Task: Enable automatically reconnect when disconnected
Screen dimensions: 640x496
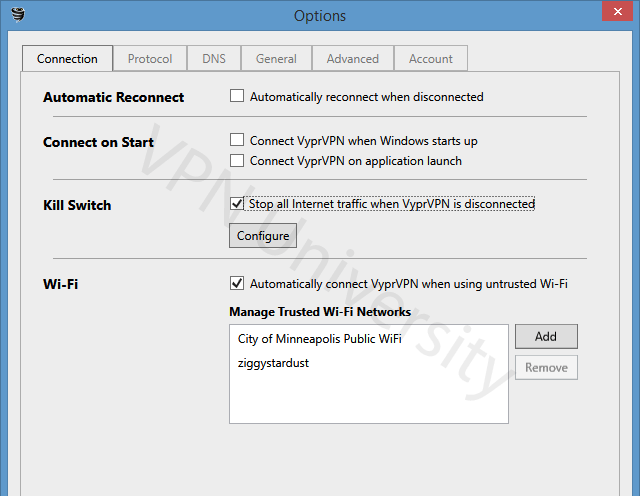Action: click(x=237, y=96)
